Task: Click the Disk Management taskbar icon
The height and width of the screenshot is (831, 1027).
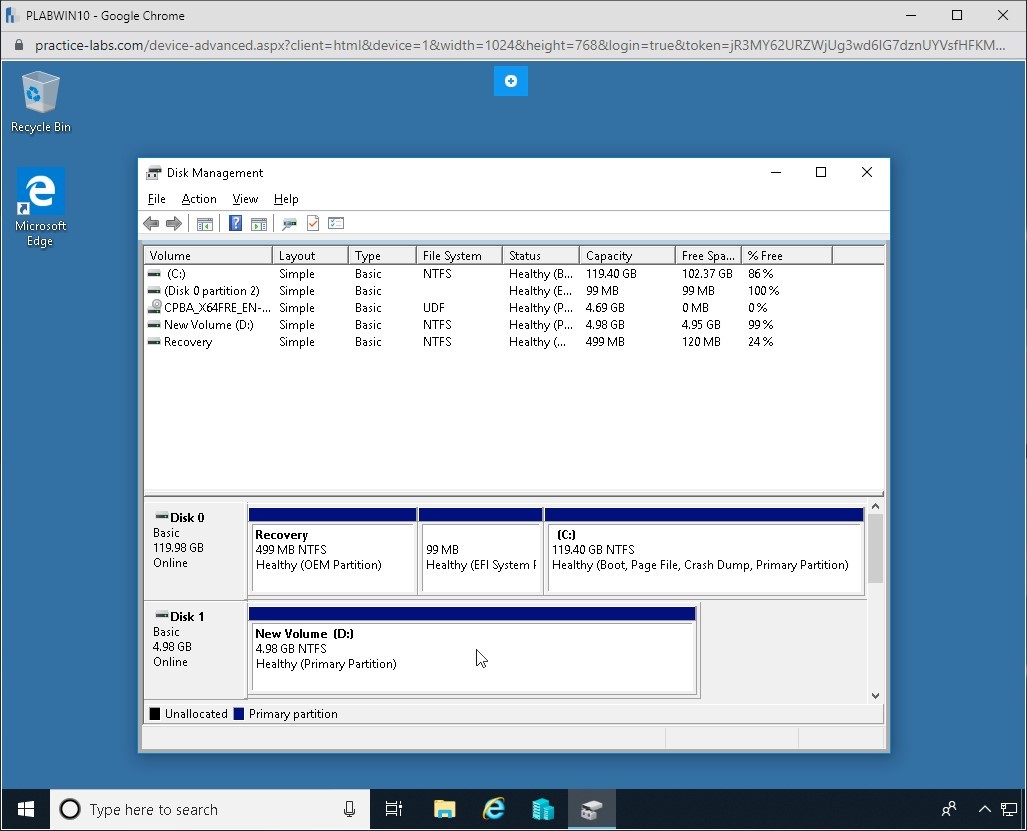Action: 591,809
